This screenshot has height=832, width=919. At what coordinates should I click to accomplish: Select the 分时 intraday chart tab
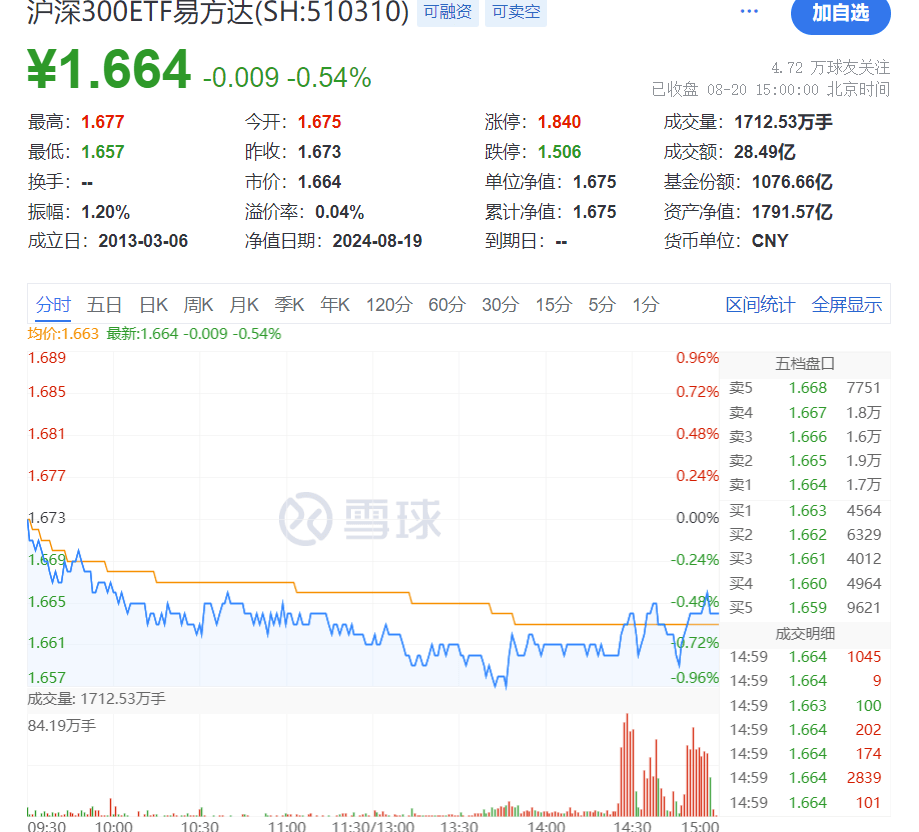54,305
